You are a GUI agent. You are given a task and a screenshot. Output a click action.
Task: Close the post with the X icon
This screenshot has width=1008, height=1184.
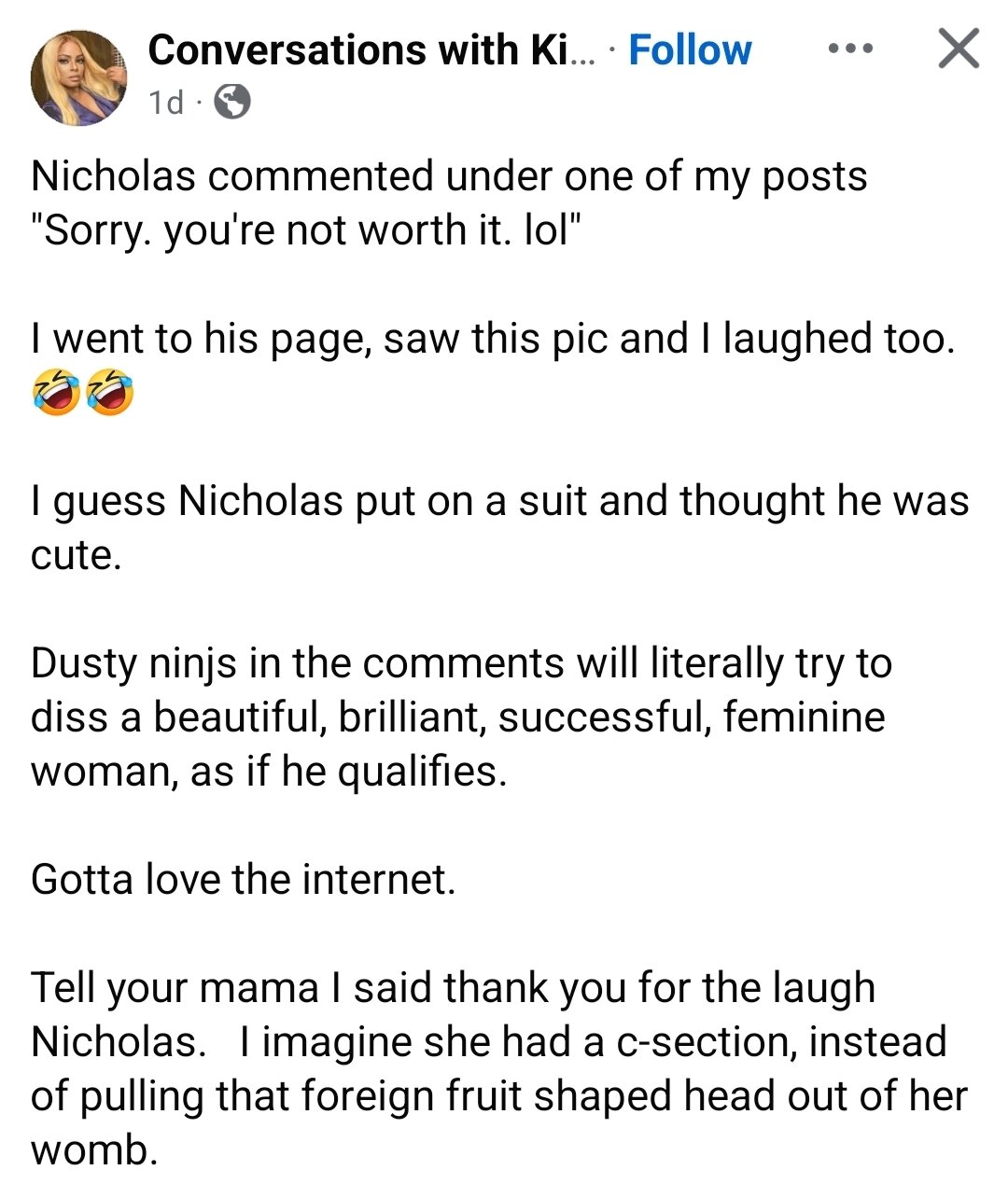click(x=959, y=49)
